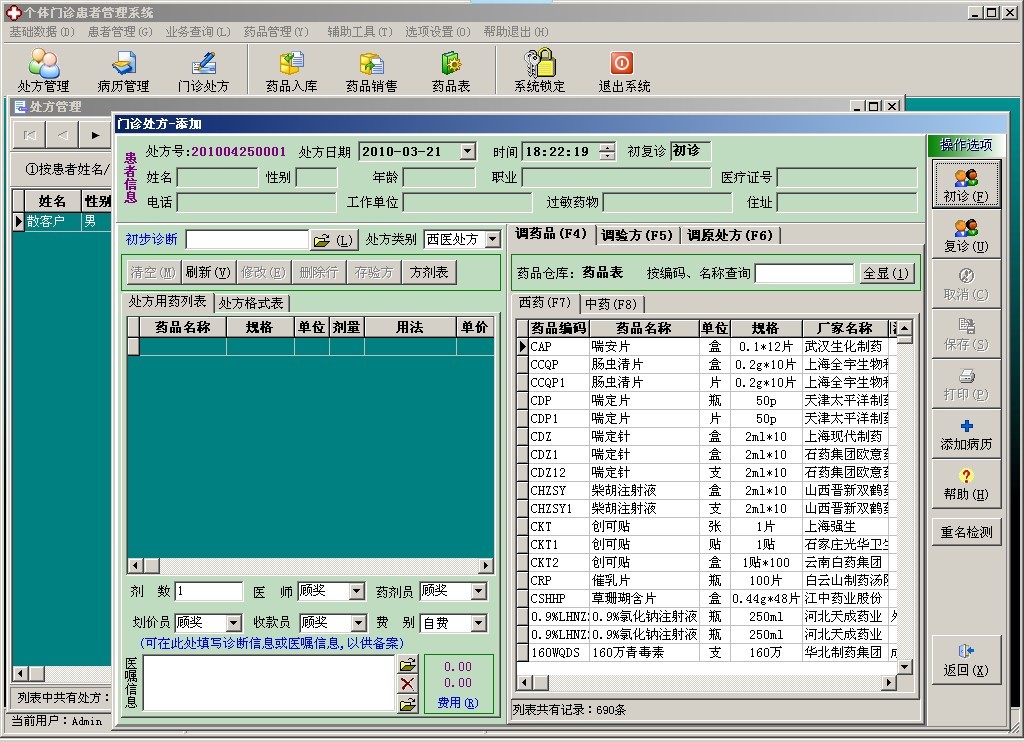Click the 药品销售 toolbar icon
Screen dimensions: 1024x742
tap(371, 70)
